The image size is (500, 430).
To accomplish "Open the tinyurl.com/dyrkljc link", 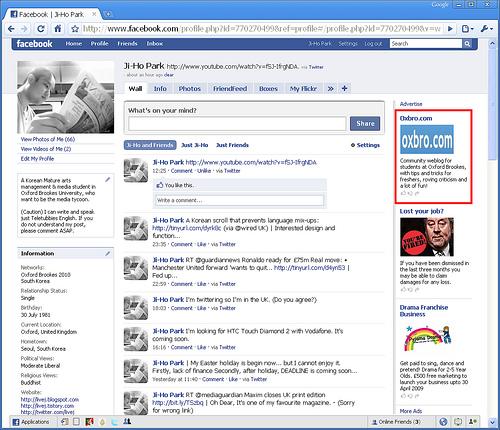I will (x=187, y=228).
